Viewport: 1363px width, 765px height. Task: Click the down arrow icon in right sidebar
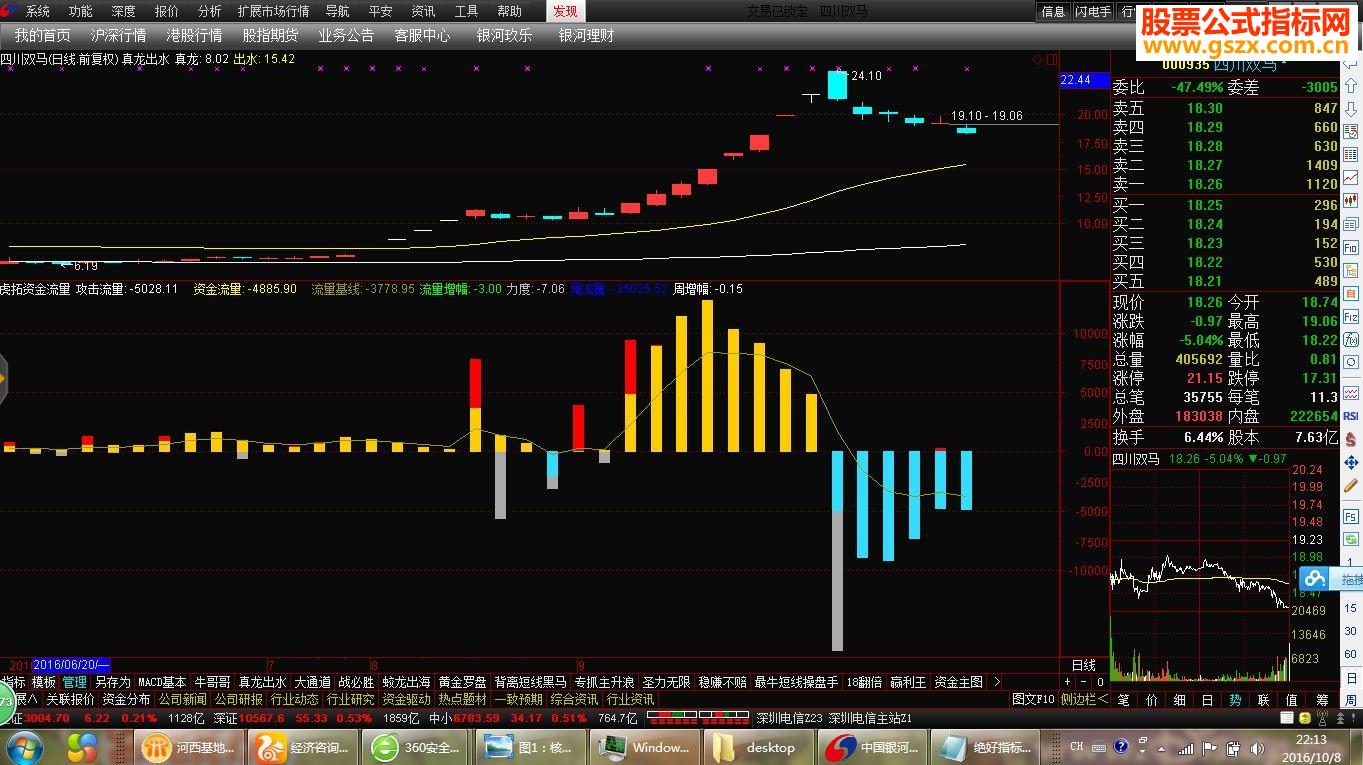(1350, 107)
